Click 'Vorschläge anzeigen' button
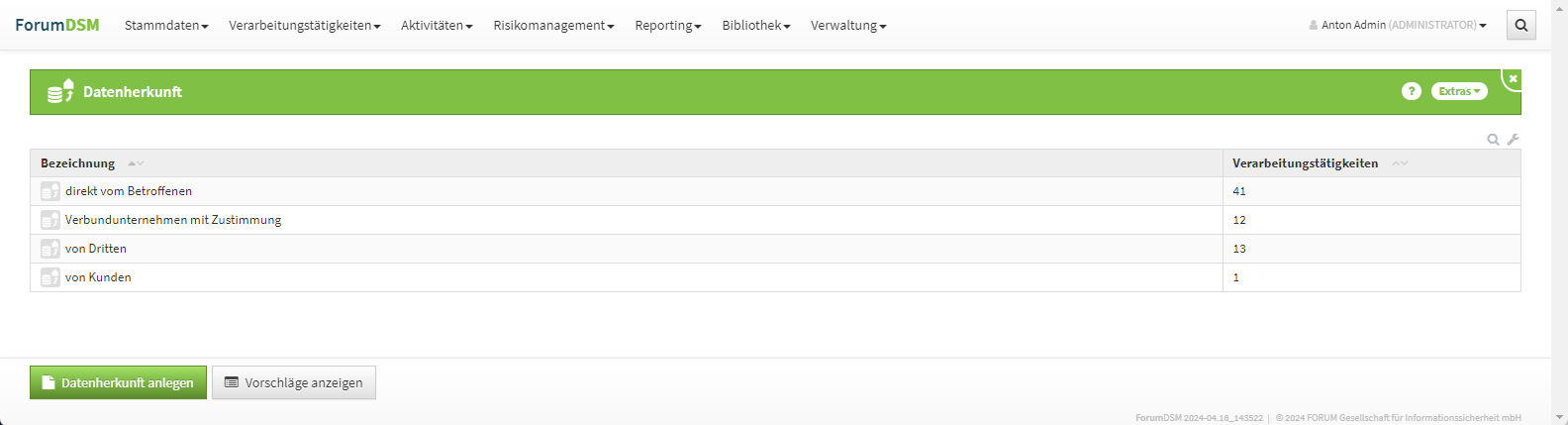The width and height of the screenshot is (1568, 425). coord(294,382)
